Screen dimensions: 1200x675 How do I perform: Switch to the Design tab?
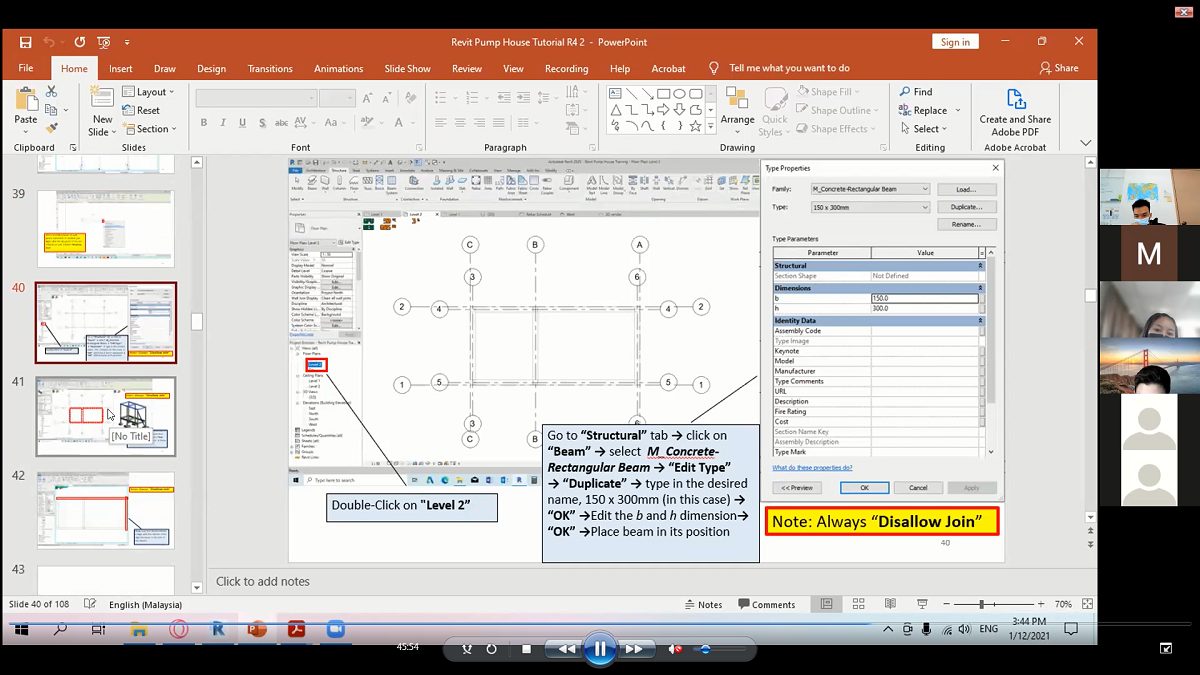211,69
